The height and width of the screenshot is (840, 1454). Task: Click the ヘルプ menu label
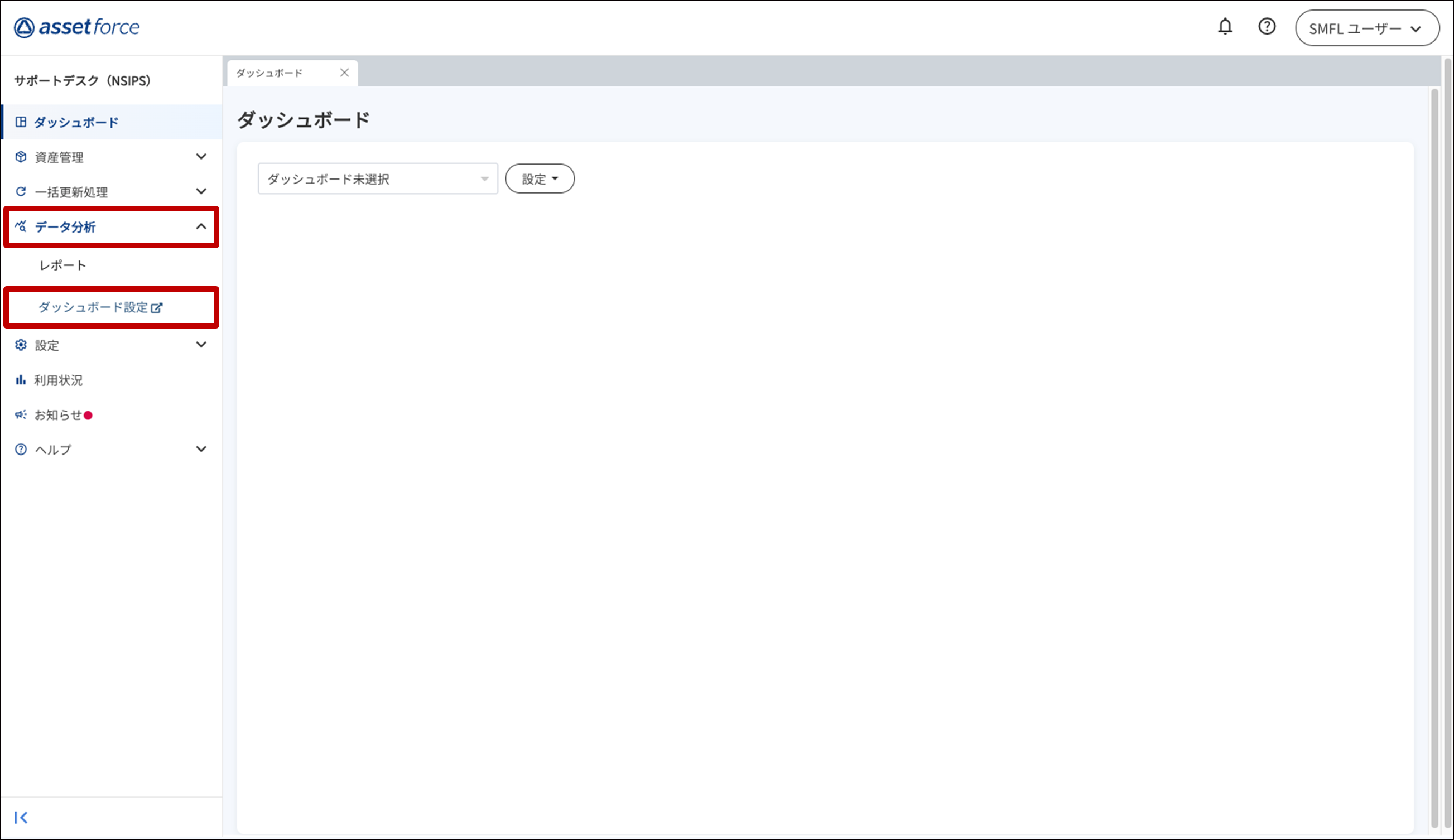click(53, 450)
